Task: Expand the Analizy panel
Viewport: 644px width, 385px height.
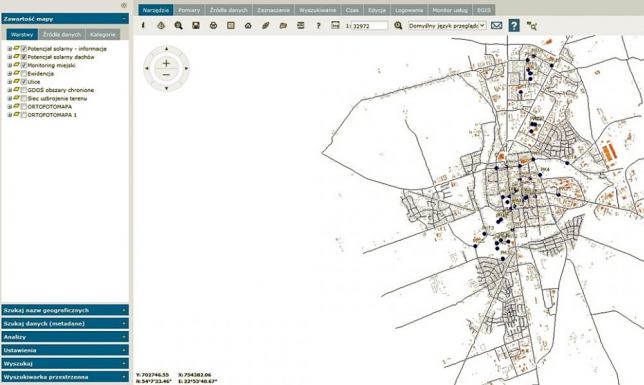Action: 65,337
